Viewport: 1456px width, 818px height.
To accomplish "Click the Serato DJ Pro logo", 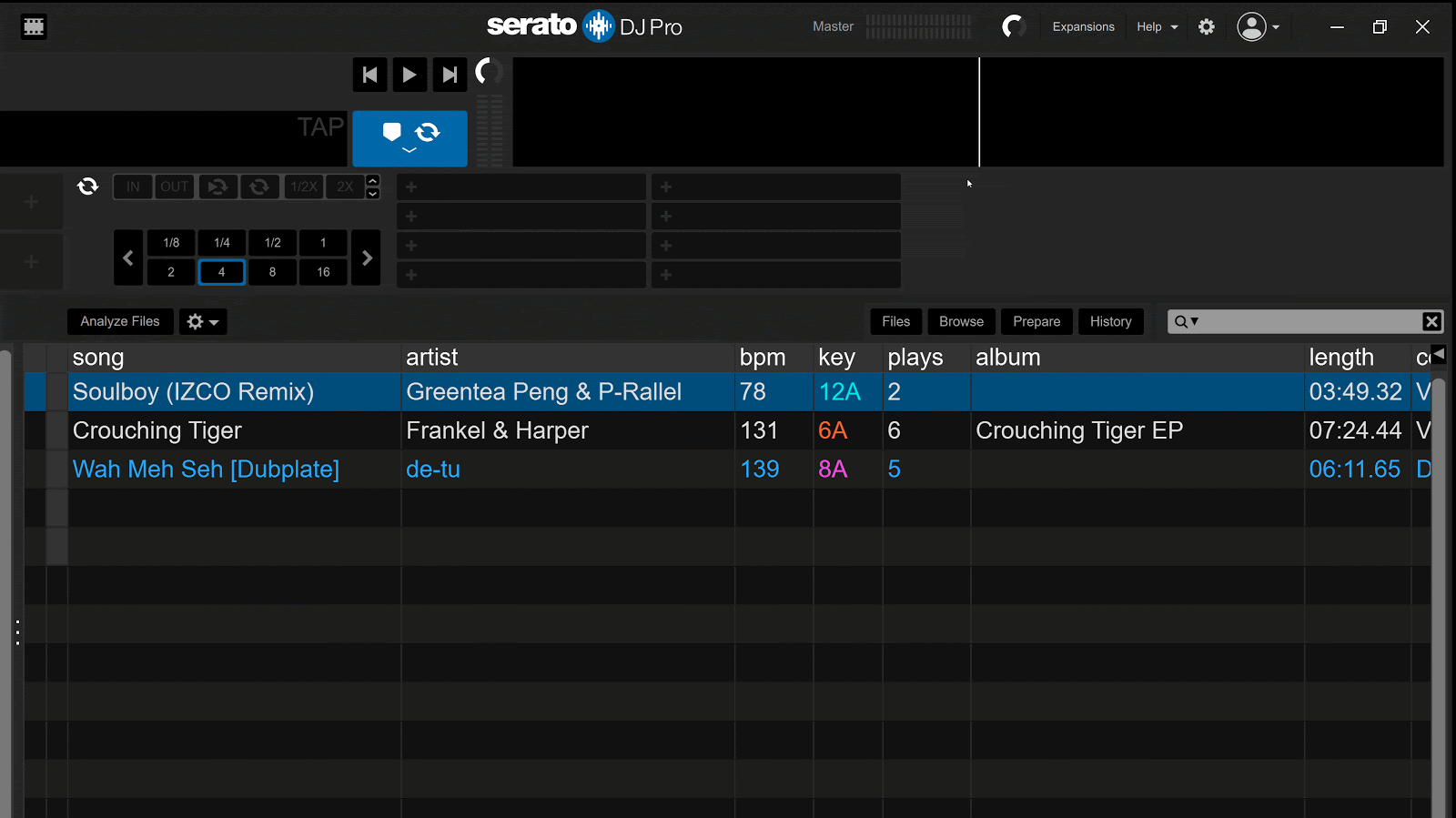I will tap(584, 26).
